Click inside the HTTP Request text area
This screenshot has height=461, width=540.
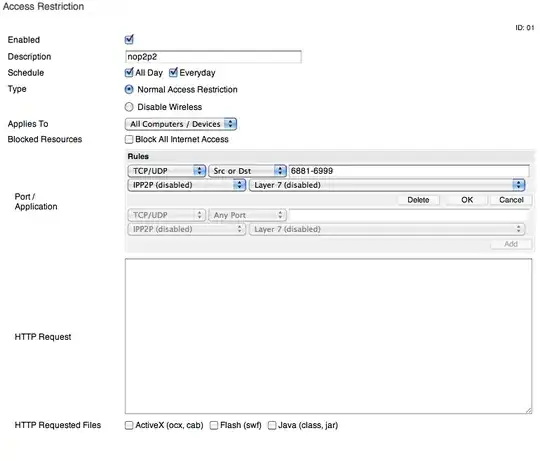point(329,336)
